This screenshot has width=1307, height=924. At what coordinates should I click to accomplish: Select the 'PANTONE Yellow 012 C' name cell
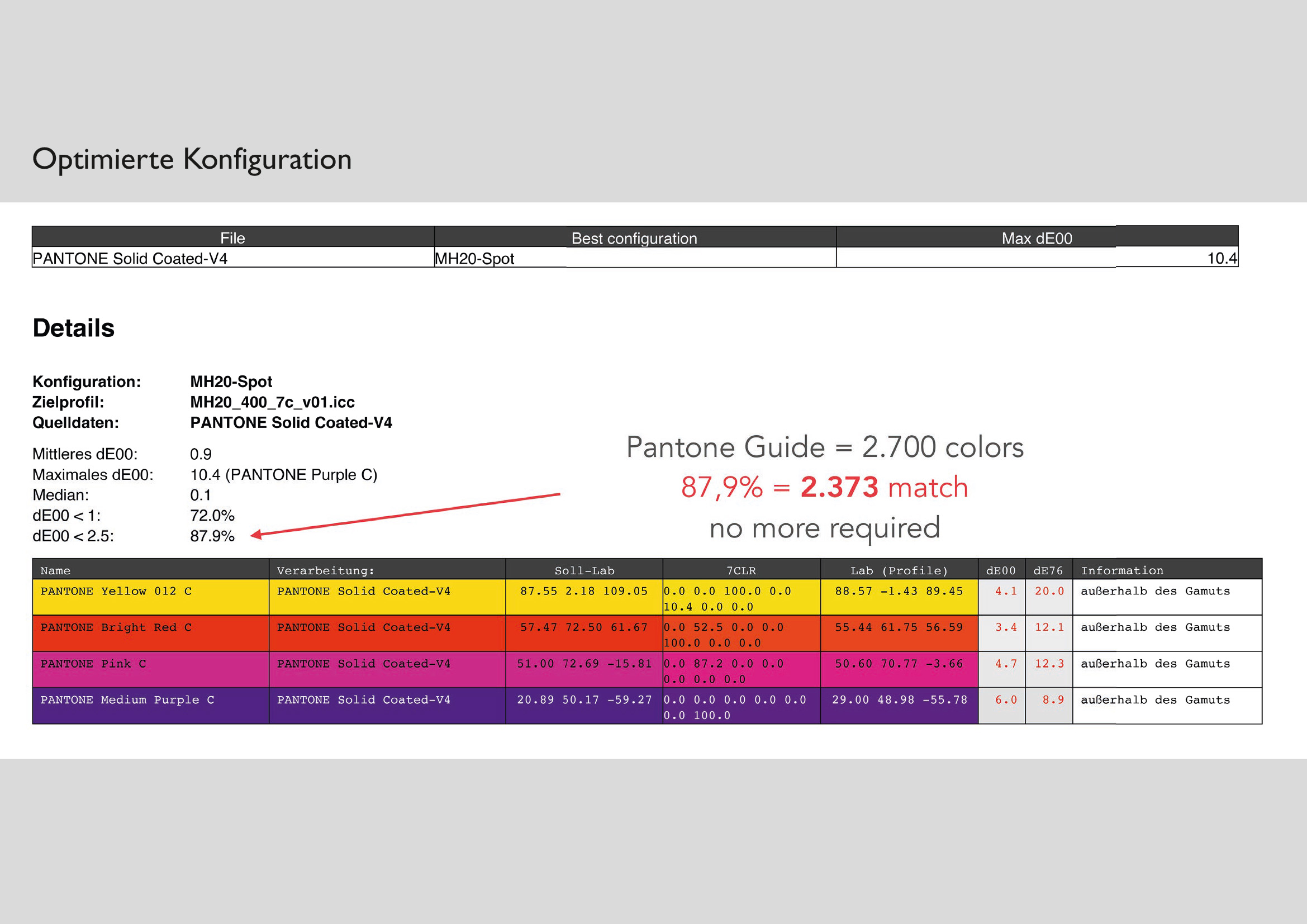150,597
